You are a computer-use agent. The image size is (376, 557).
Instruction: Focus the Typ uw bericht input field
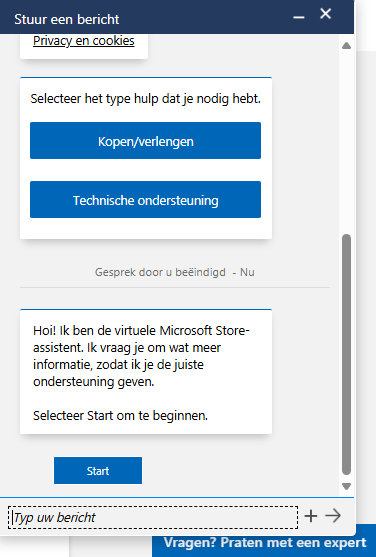point(153,517)
